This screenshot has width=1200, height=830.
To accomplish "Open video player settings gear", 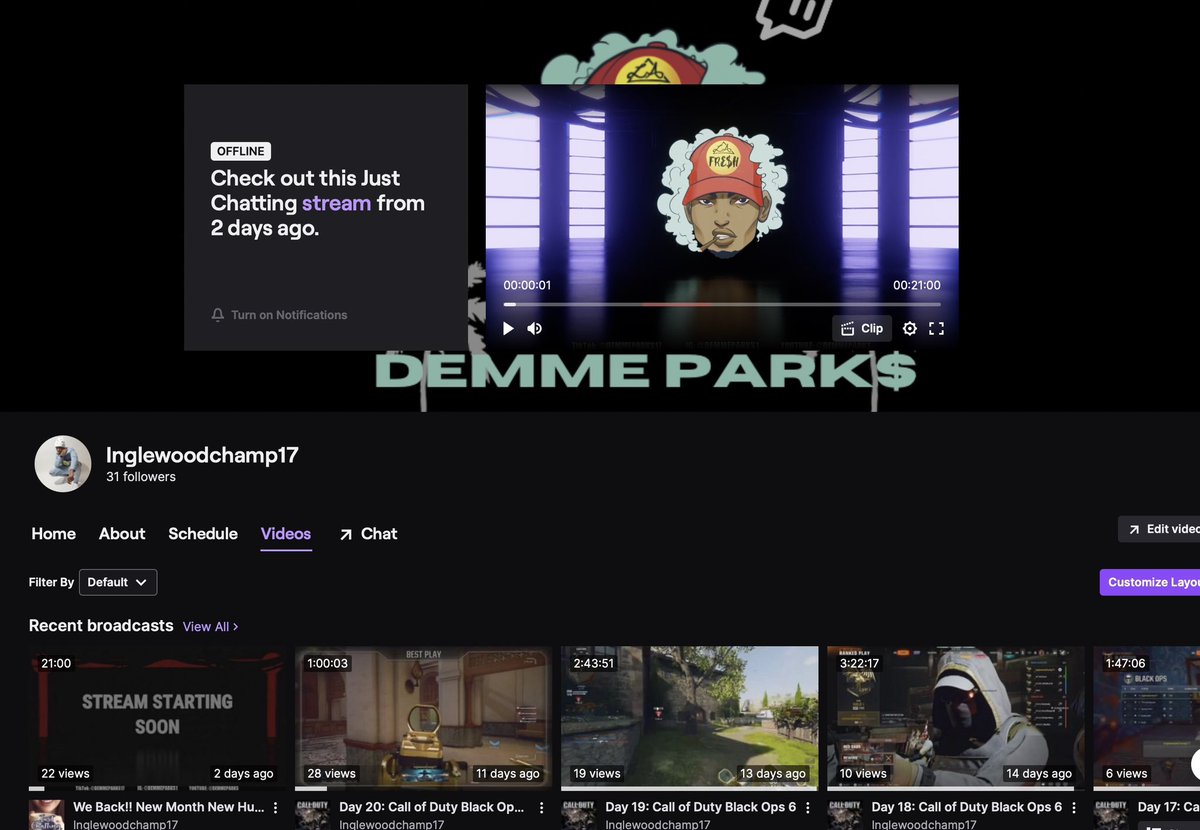I will tap(909, 328).
